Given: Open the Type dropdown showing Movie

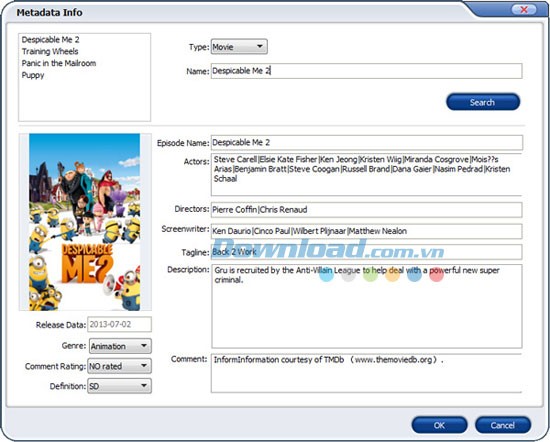Looking at the screenshot, I should 239,47.
